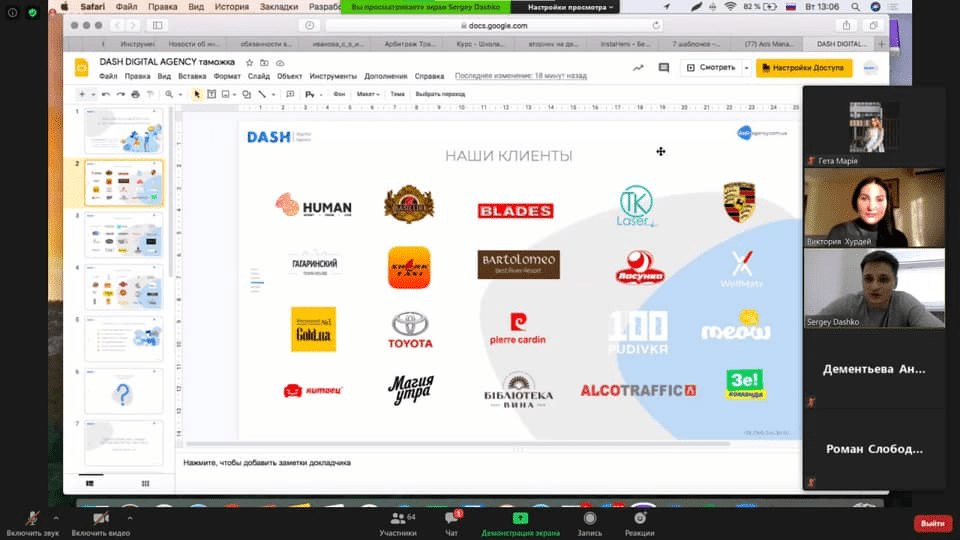Unmute with Включить звук button

pos(32,524)
